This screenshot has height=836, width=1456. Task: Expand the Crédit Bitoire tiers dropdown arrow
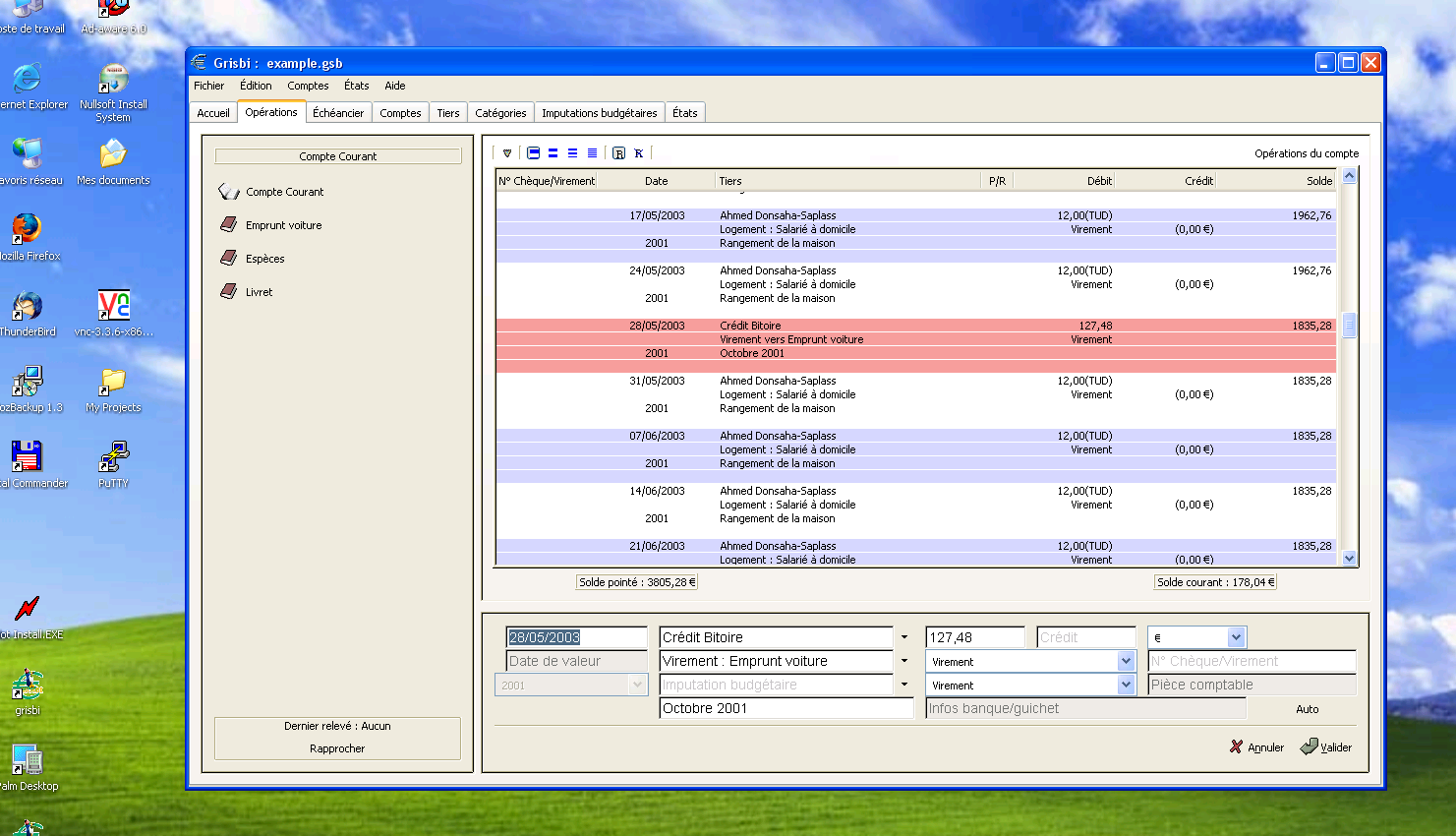pos(904,637)
